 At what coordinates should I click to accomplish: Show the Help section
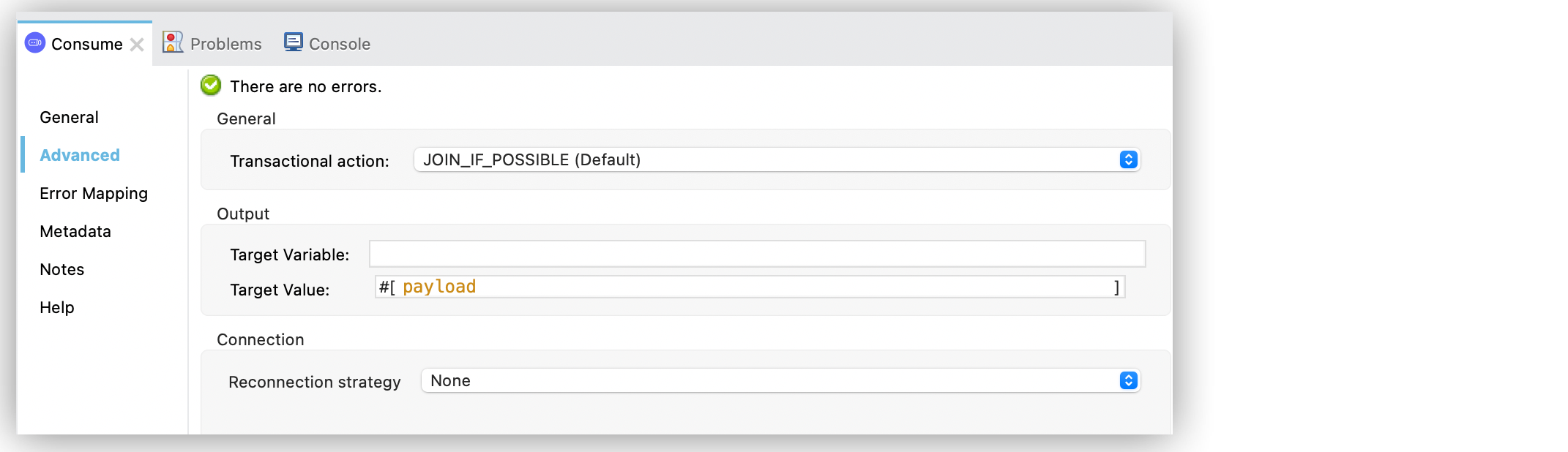57,307
